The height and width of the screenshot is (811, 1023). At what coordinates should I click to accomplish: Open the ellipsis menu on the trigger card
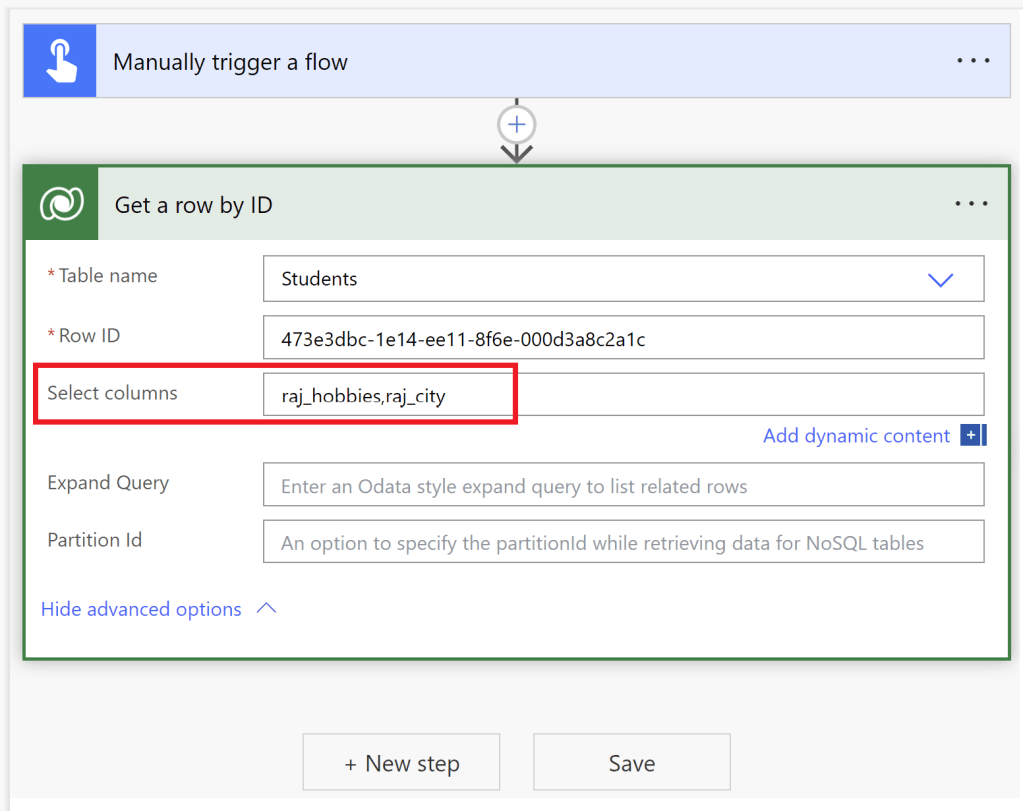(972, 61)
